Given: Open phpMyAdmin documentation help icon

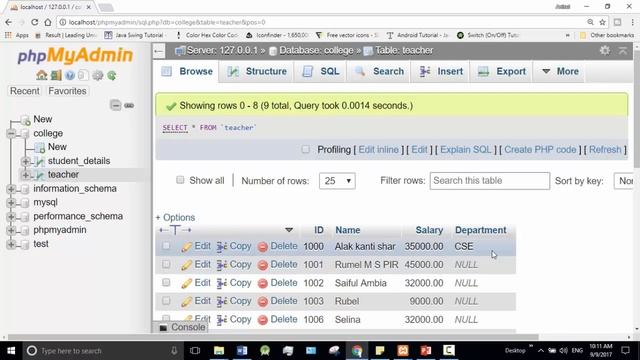Looking at the screenshot, I should click(70, 76).
